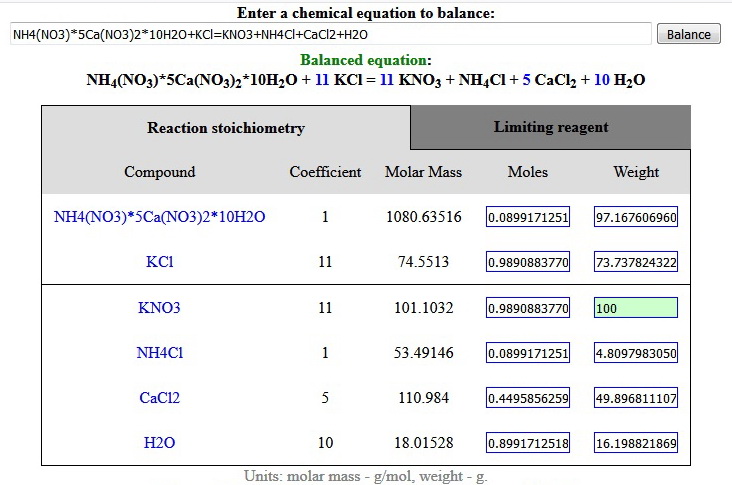Open the H2O compound link
This screenshot has height=485, width=732.
click(160, 443)
